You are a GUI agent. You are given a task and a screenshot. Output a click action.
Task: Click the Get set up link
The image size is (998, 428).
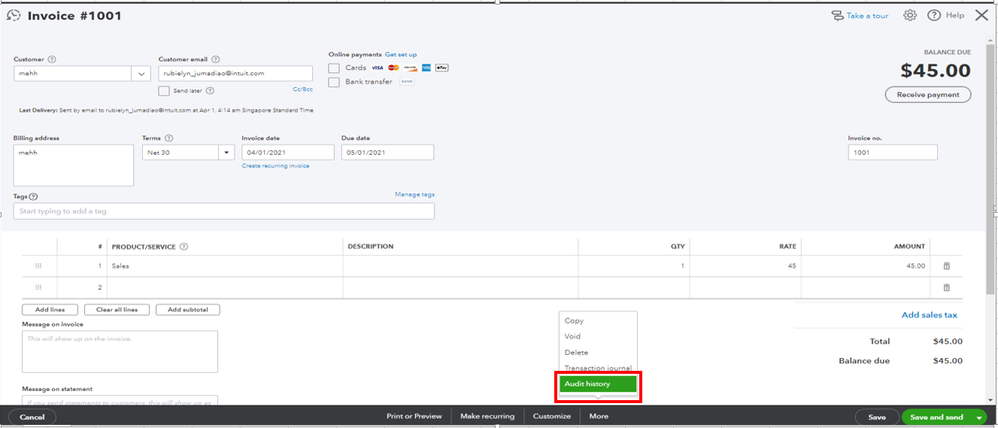tap(401, 55)
